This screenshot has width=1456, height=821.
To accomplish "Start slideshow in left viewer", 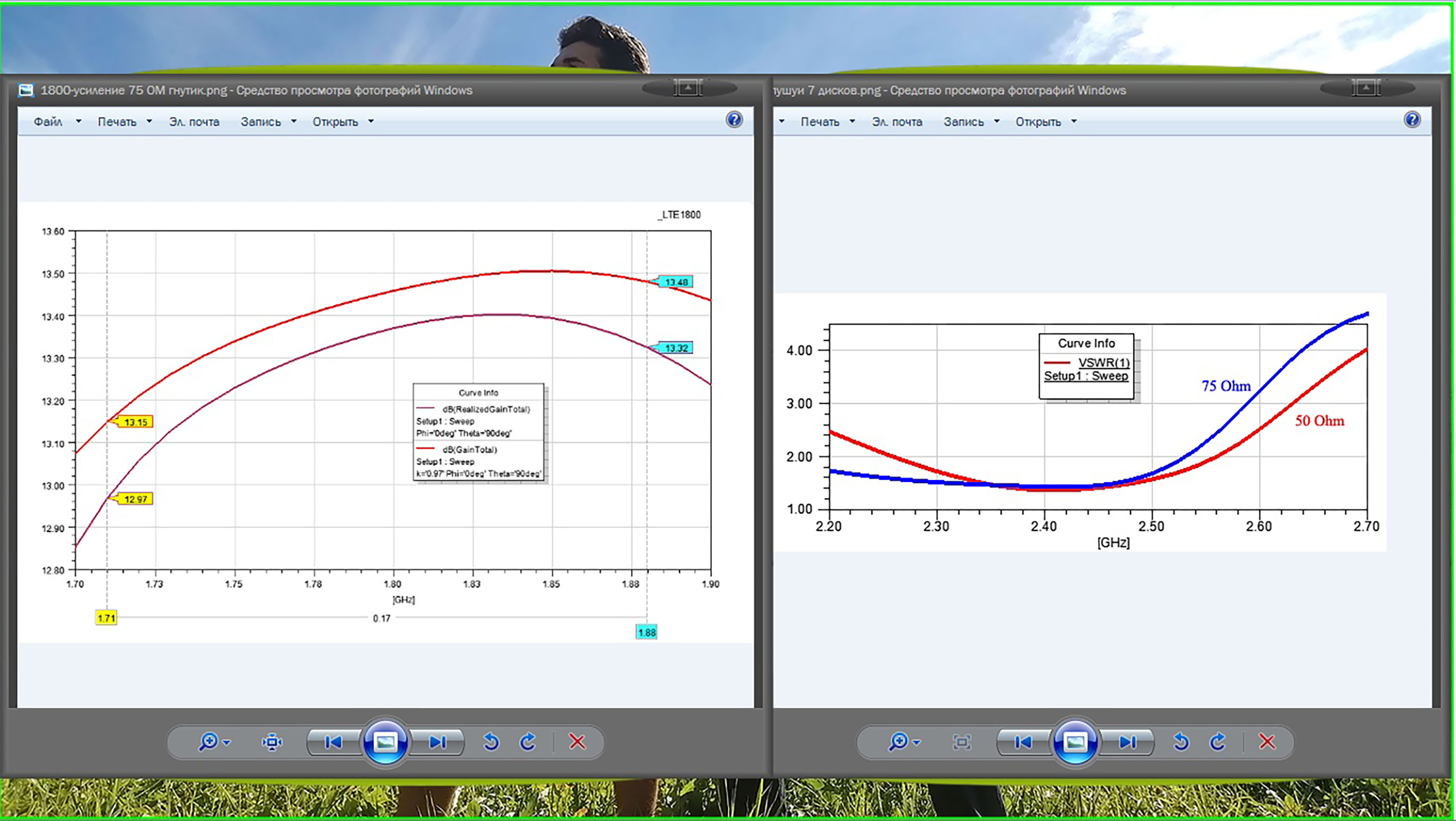I will pyautogui.click(x=385, y=742).
